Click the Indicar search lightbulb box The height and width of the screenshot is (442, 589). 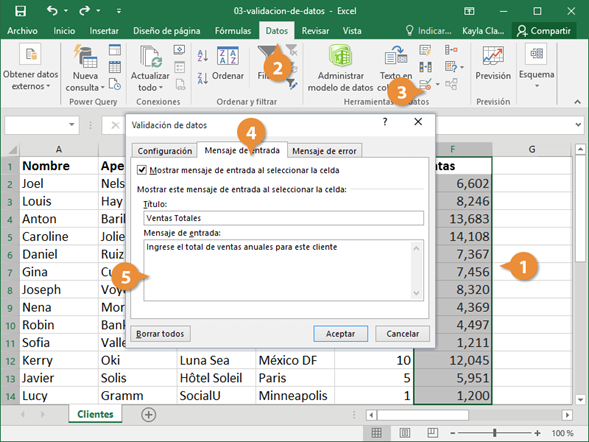coord(429,31)
